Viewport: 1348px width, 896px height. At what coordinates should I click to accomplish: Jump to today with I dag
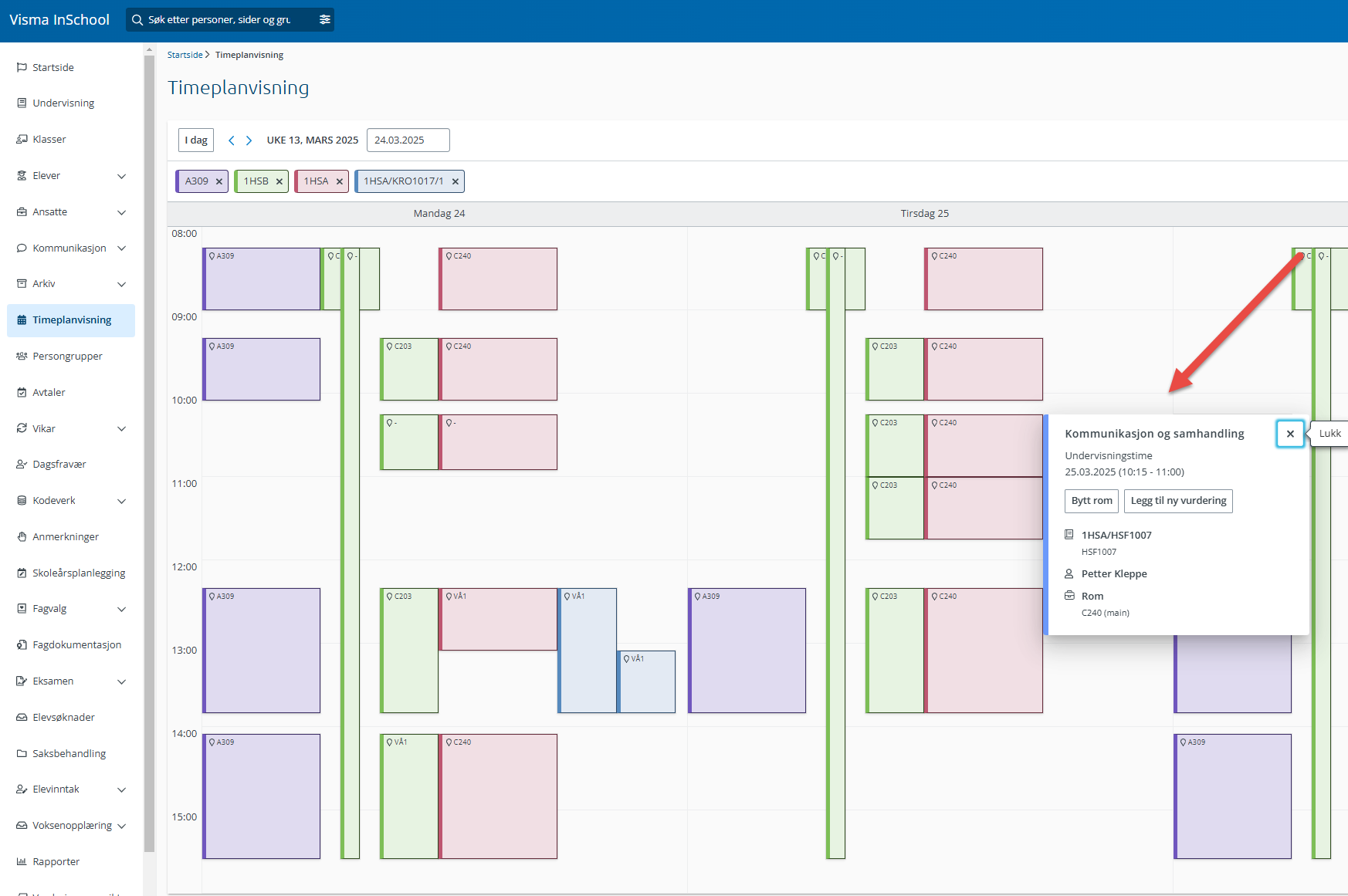[196, 140]
